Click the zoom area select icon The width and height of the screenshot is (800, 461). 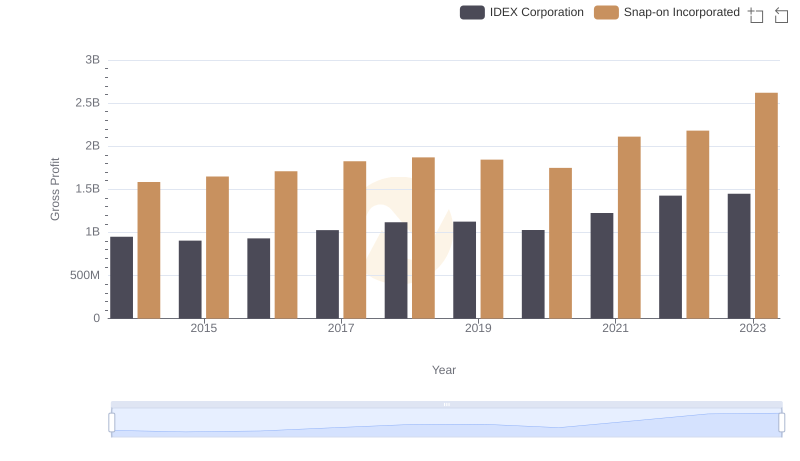click(x=756, y=15)
